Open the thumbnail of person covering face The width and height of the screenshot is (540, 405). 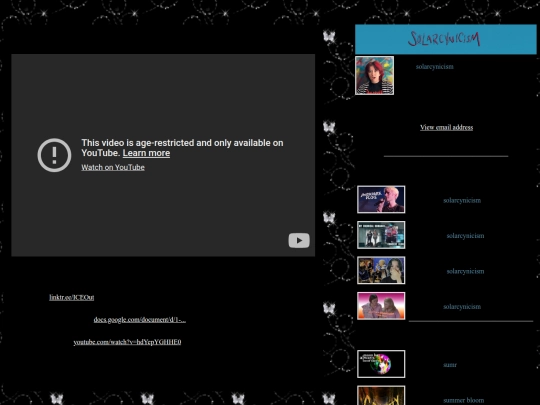pos(381,270)
